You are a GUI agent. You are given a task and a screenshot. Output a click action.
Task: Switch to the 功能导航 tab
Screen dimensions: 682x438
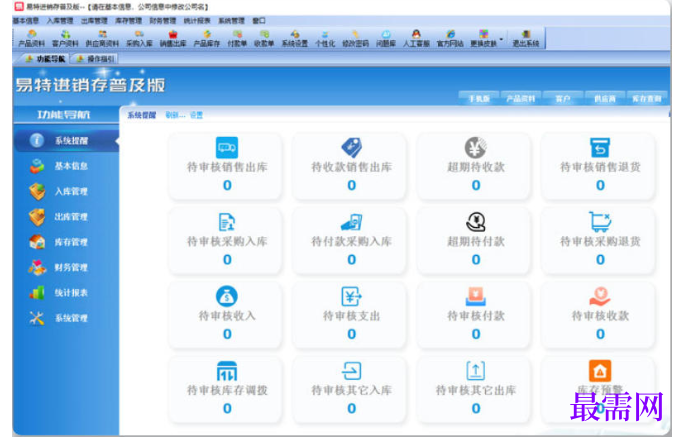click(x=45, y=59)
